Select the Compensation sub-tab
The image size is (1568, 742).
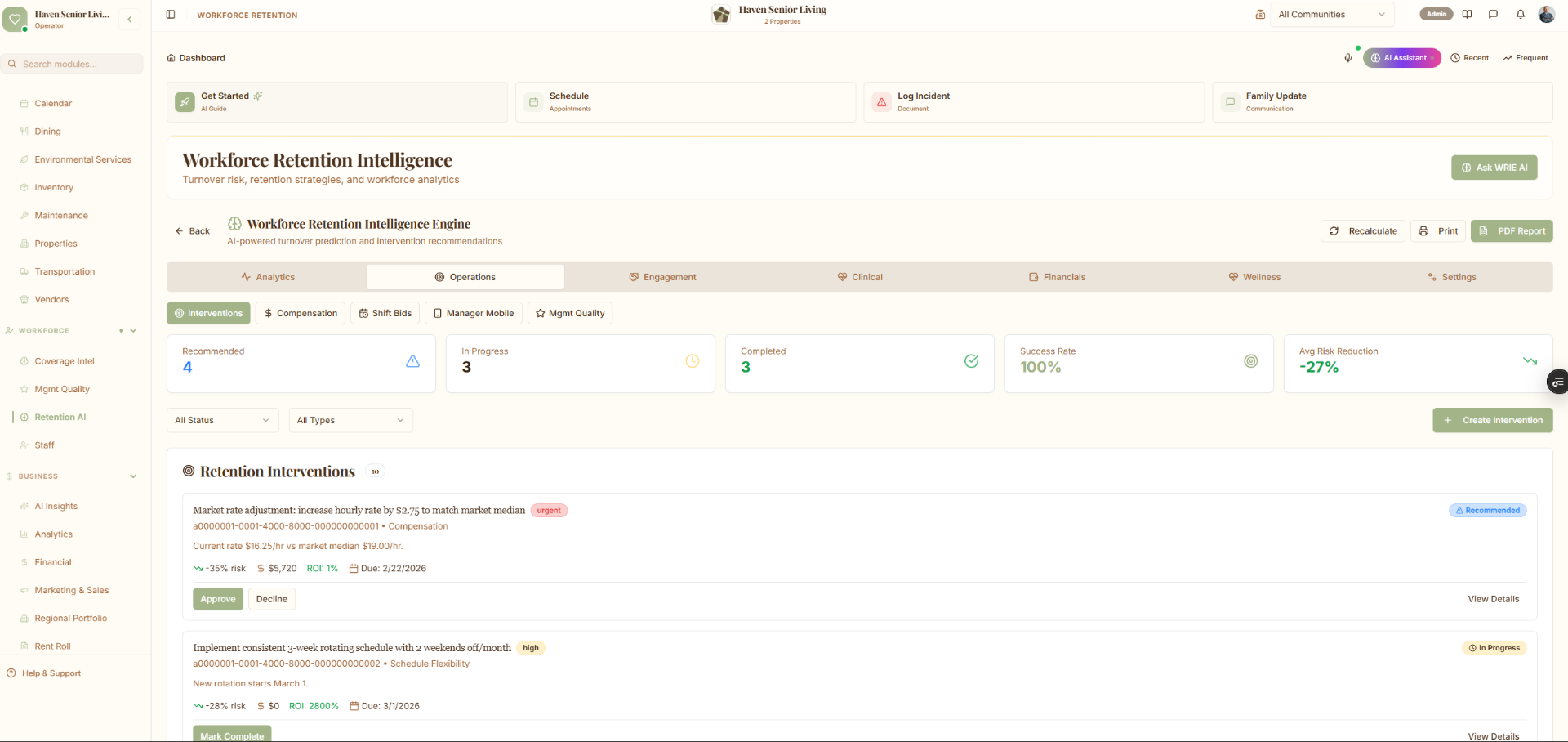pyautogui.click(x=300, y=313)
